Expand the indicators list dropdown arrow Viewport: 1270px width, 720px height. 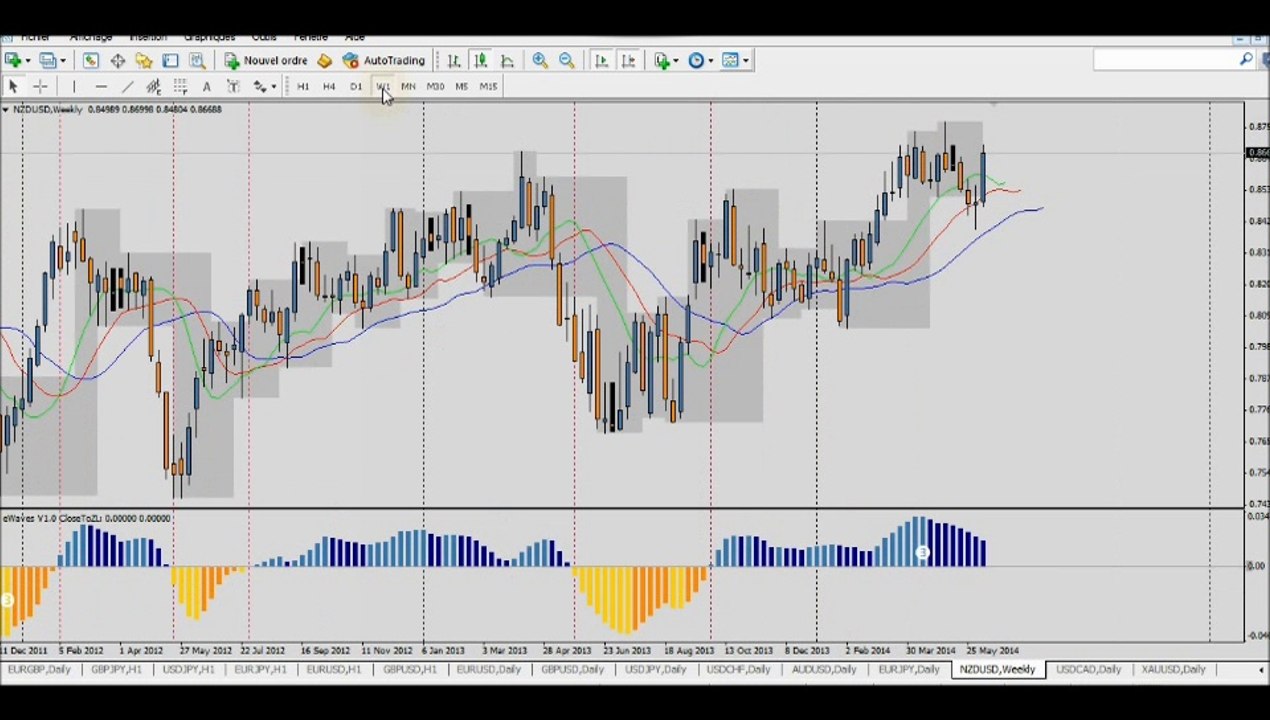[676, 61]
